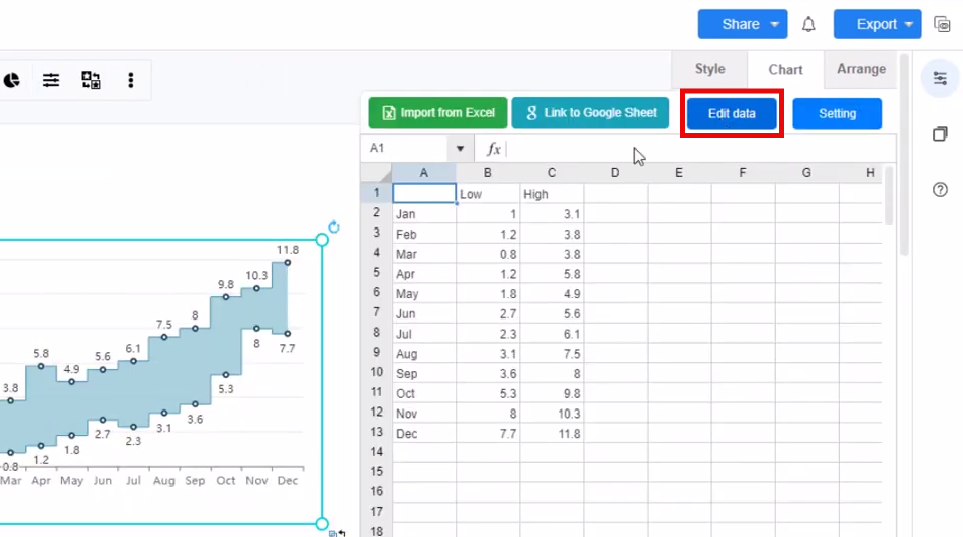Click the chart rotate handle
This screenshot has height=537, width=963.
click(334, 227)
